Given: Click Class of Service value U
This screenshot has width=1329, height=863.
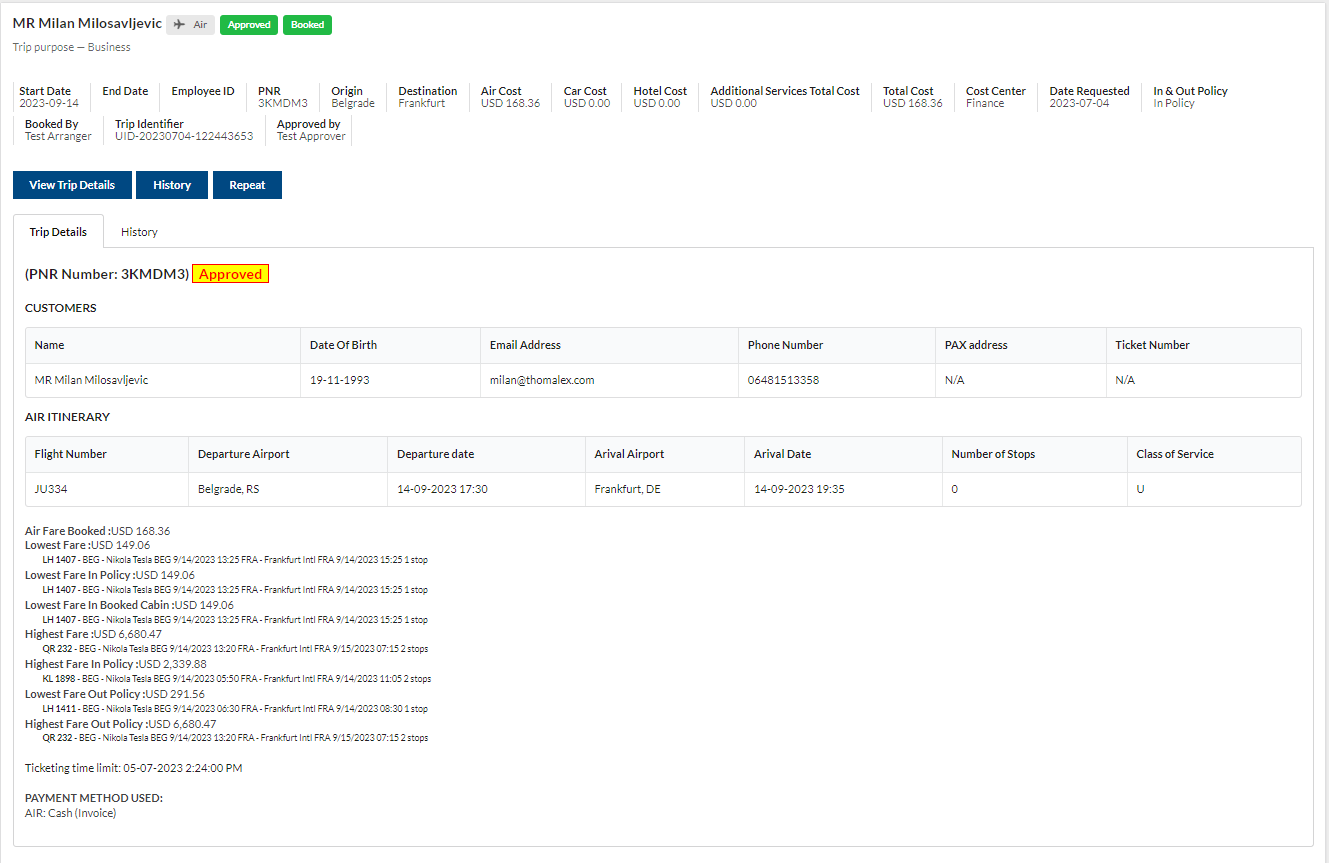Looking at the screenshot, I should pyautogui.click(x=1141, y=490).
